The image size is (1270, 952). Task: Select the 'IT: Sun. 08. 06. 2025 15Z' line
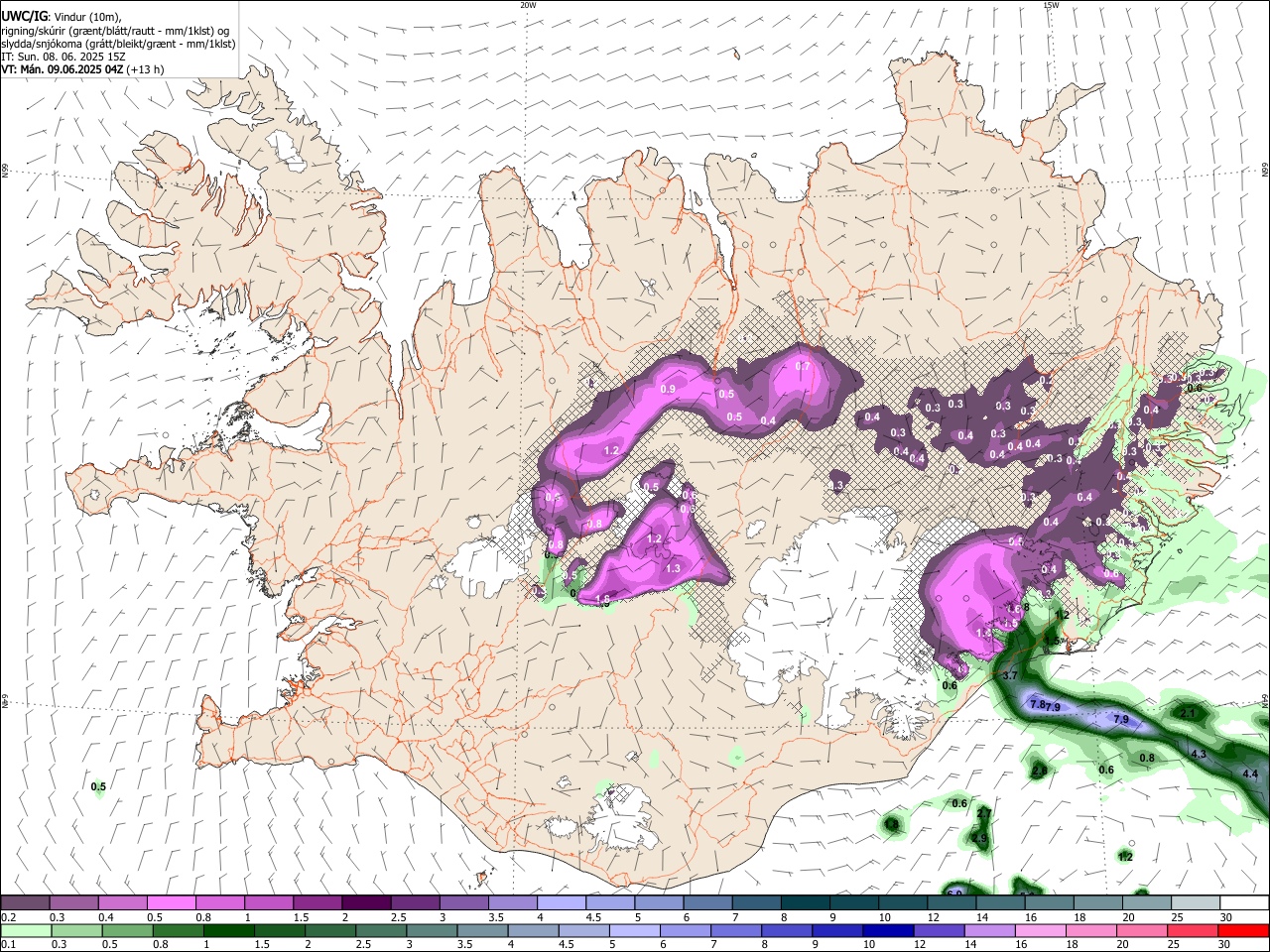click(63, 57)
